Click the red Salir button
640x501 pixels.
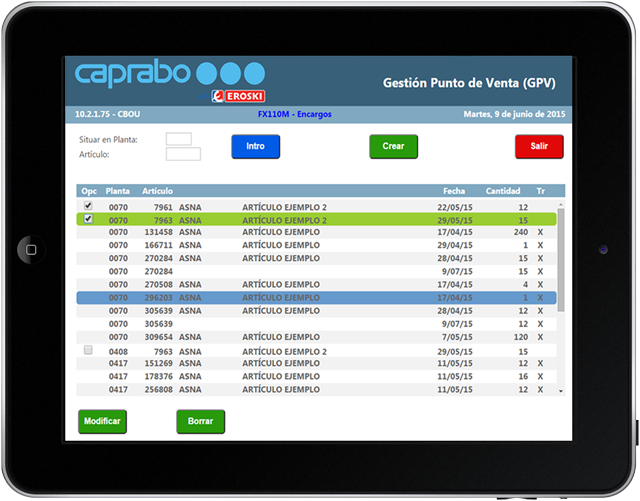(x=539, y=146)
